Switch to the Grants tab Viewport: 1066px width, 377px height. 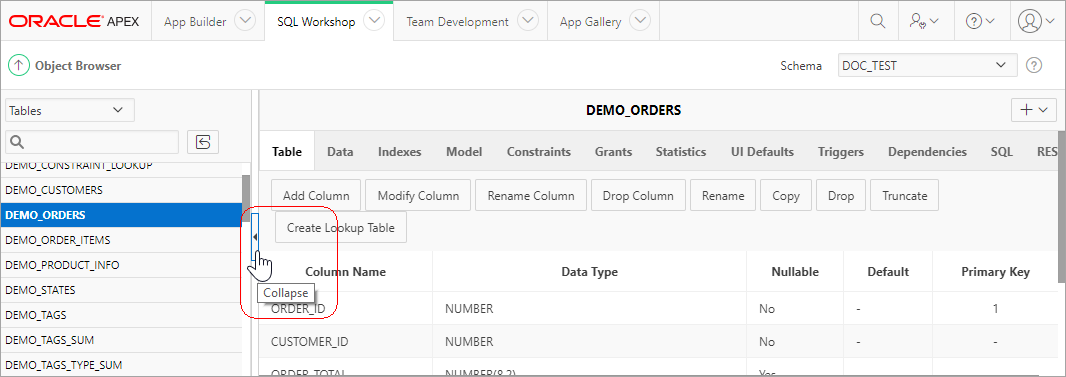(x=613, y=151)
